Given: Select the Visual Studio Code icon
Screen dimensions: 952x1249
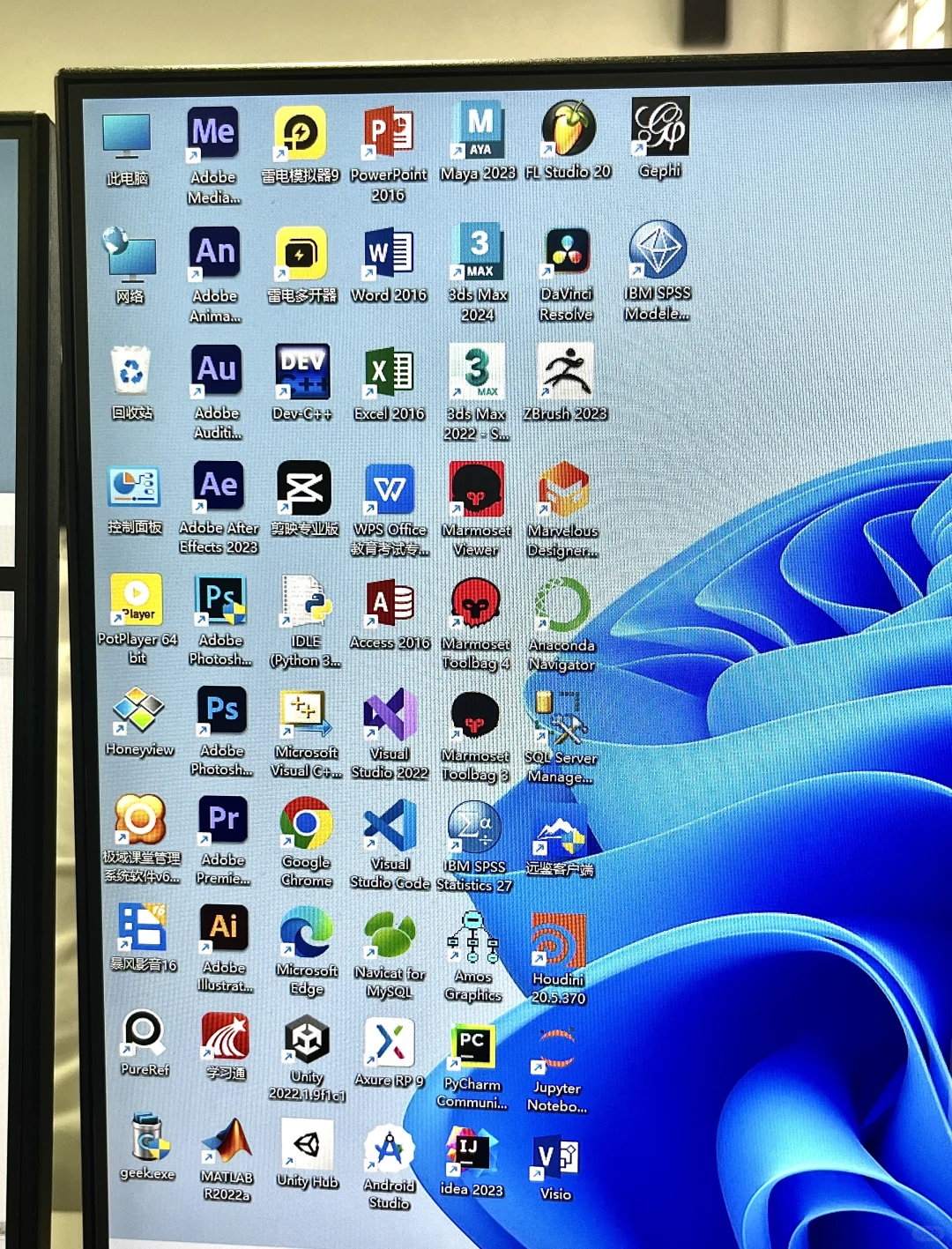Looking at the screenshot, I should pos(390,826).
